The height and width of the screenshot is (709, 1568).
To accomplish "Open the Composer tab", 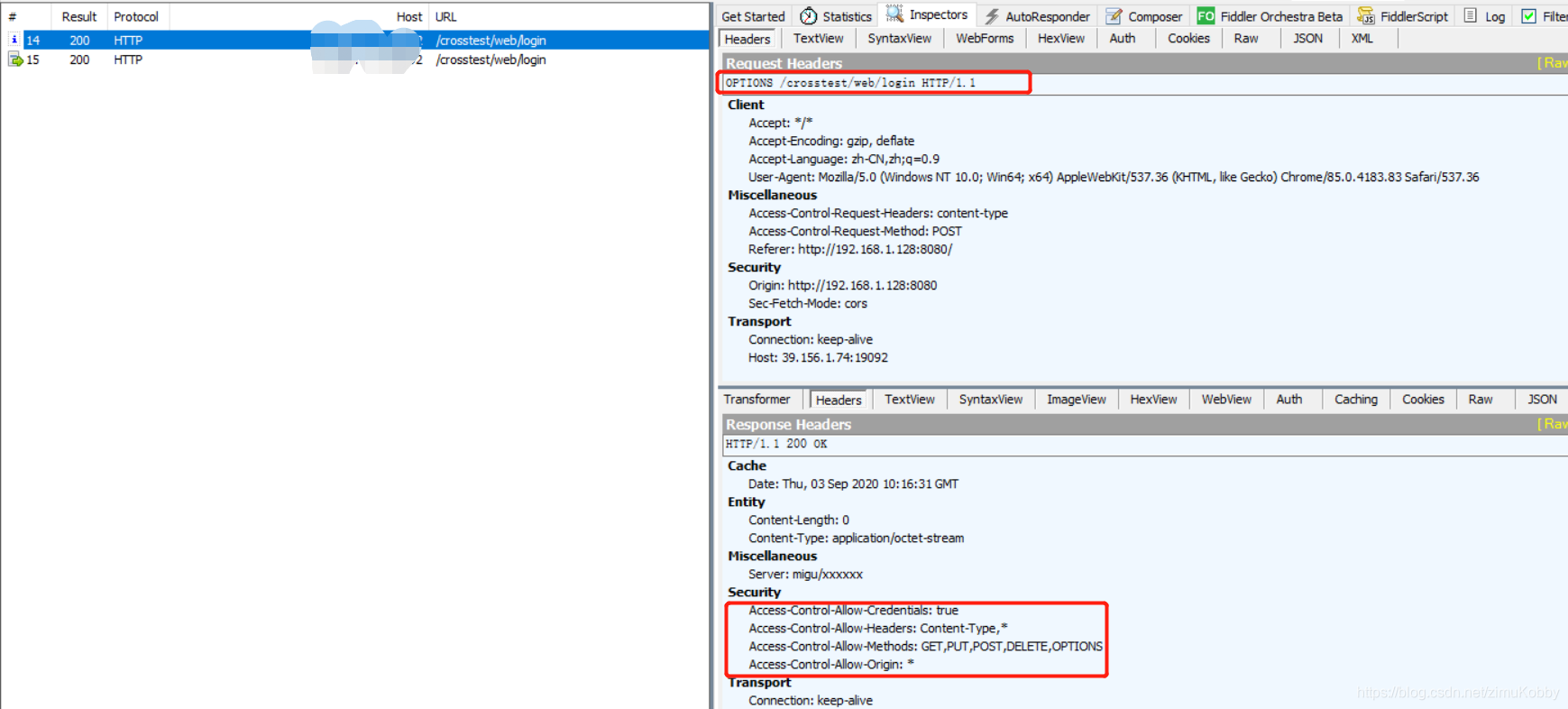I will coord(1155,16).
